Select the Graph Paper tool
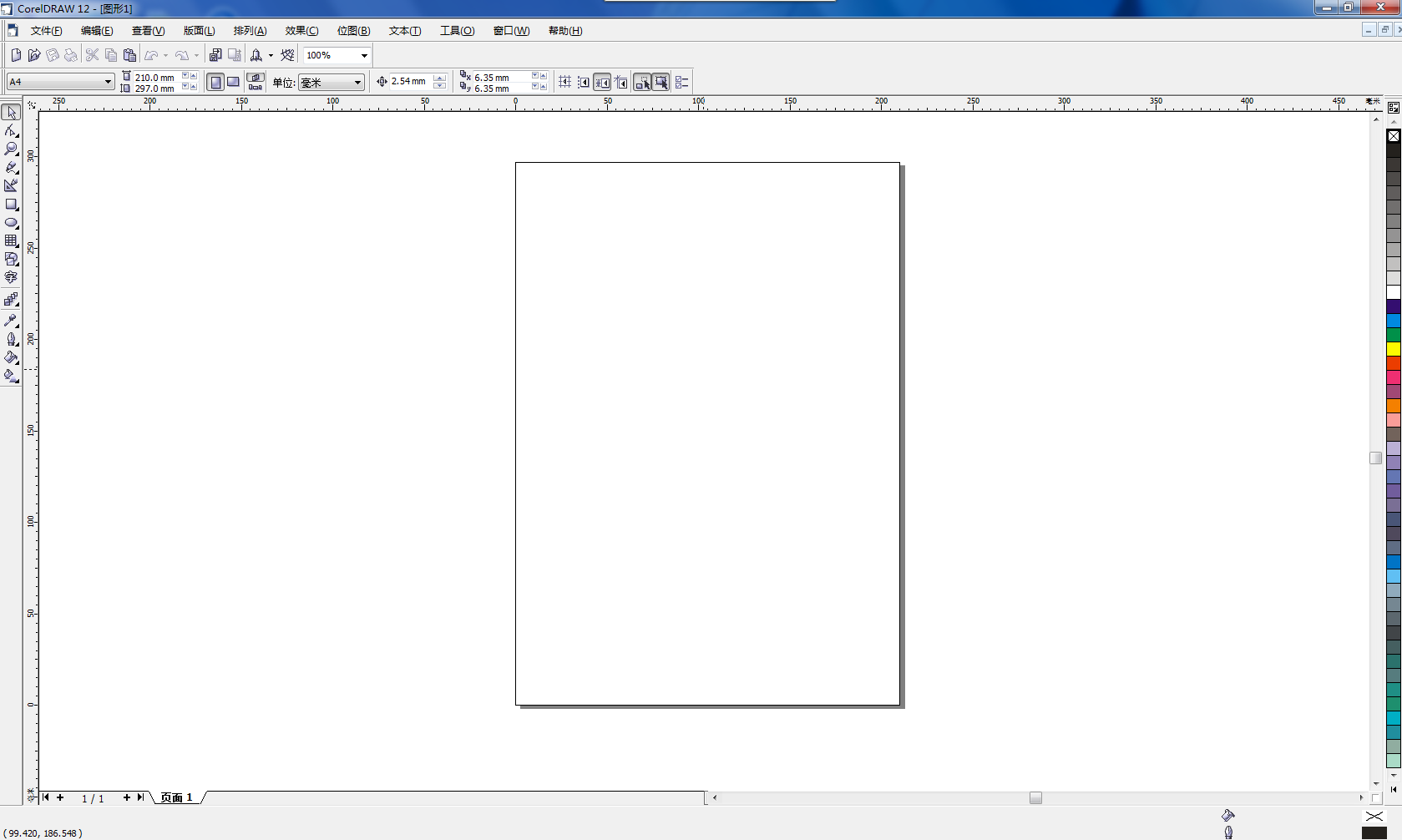Screen dimensions: 1402x840 pyautogui.click(x=12, y=241)
